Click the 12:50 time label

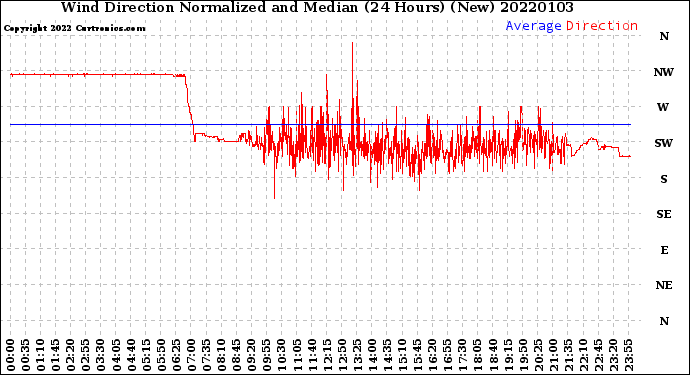pos(341,355)
